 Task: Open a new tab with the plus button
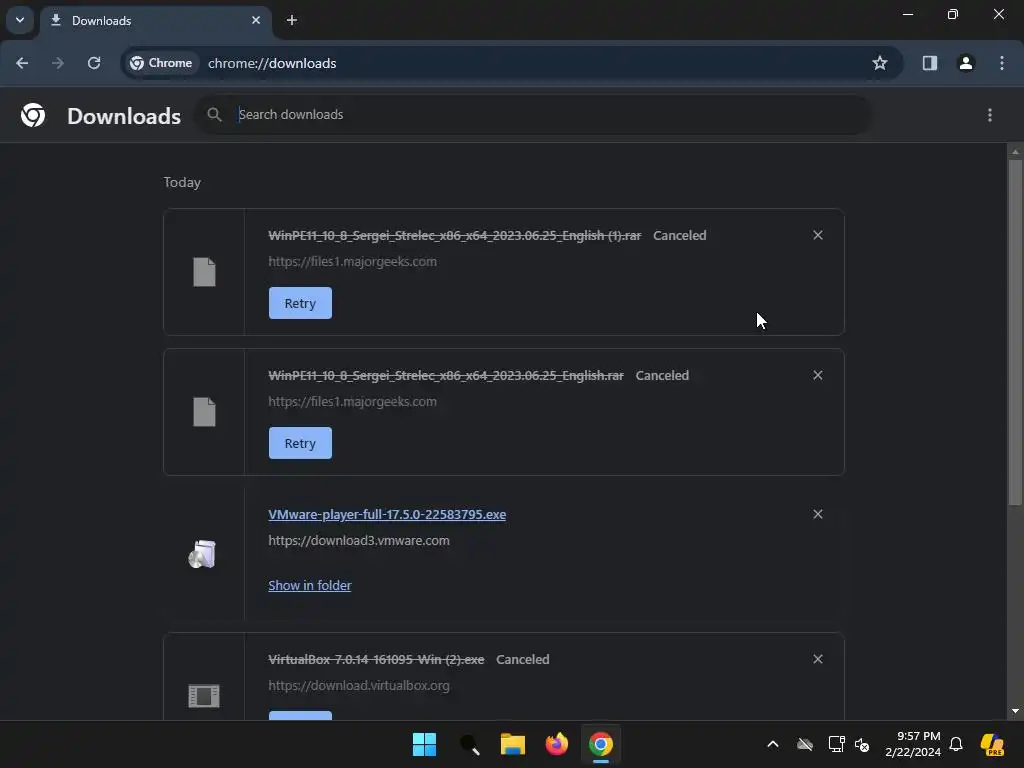click(x=292, y=20)
